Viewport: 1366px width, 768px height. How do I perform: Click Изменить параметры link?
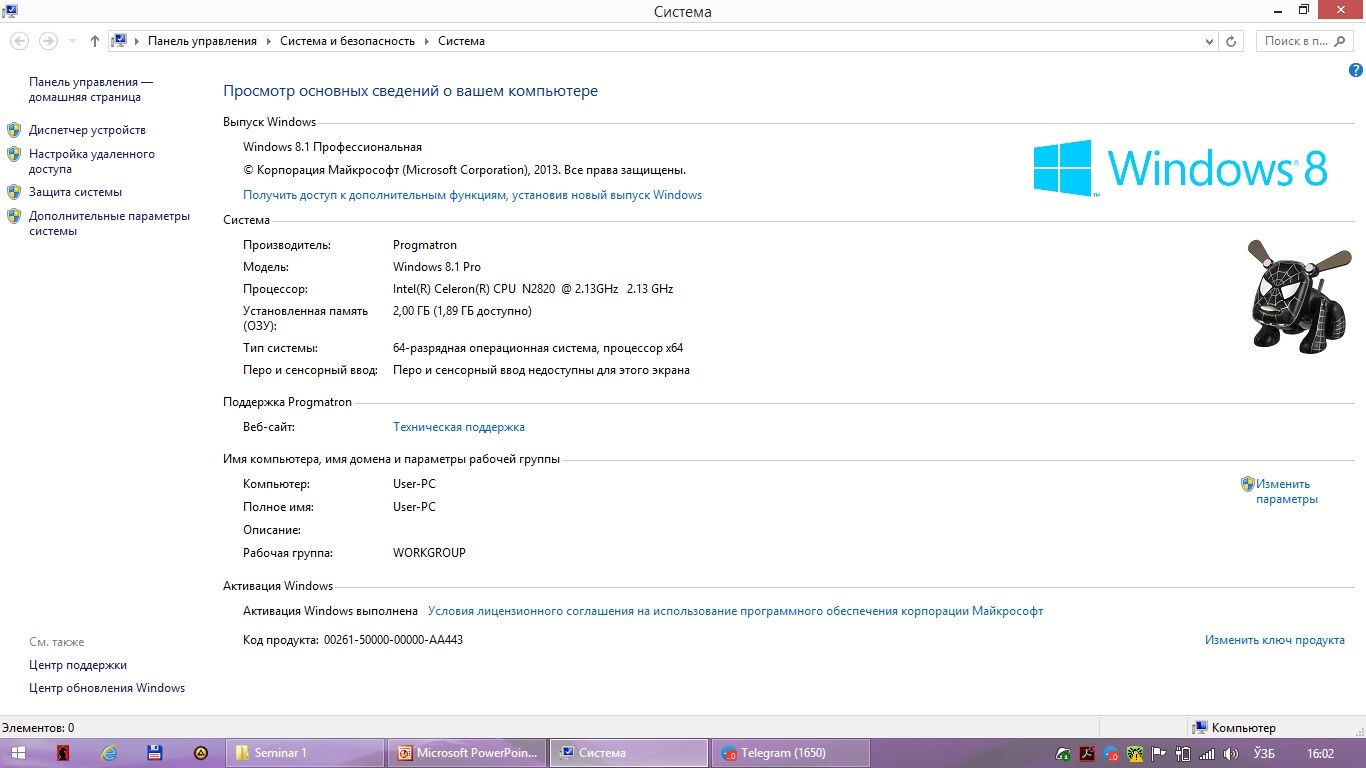[1287, 491]
